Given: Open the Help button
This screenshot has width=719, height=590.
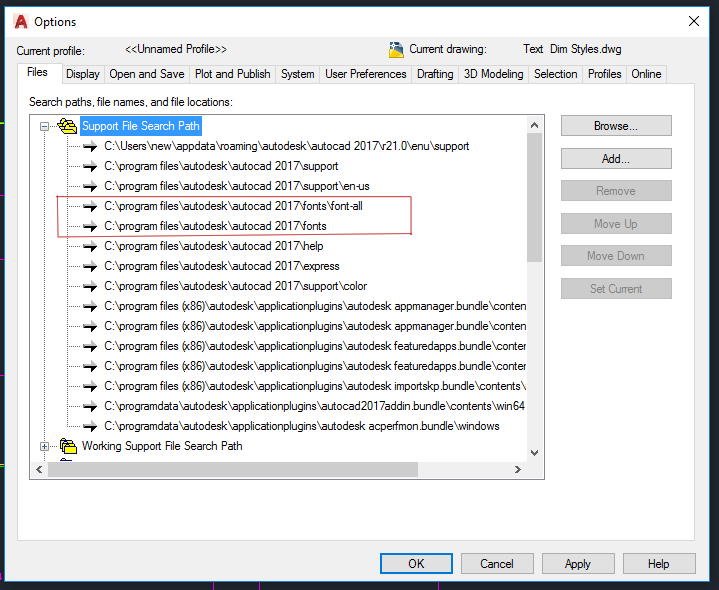Looking at the screenshot, I should 659,563.
